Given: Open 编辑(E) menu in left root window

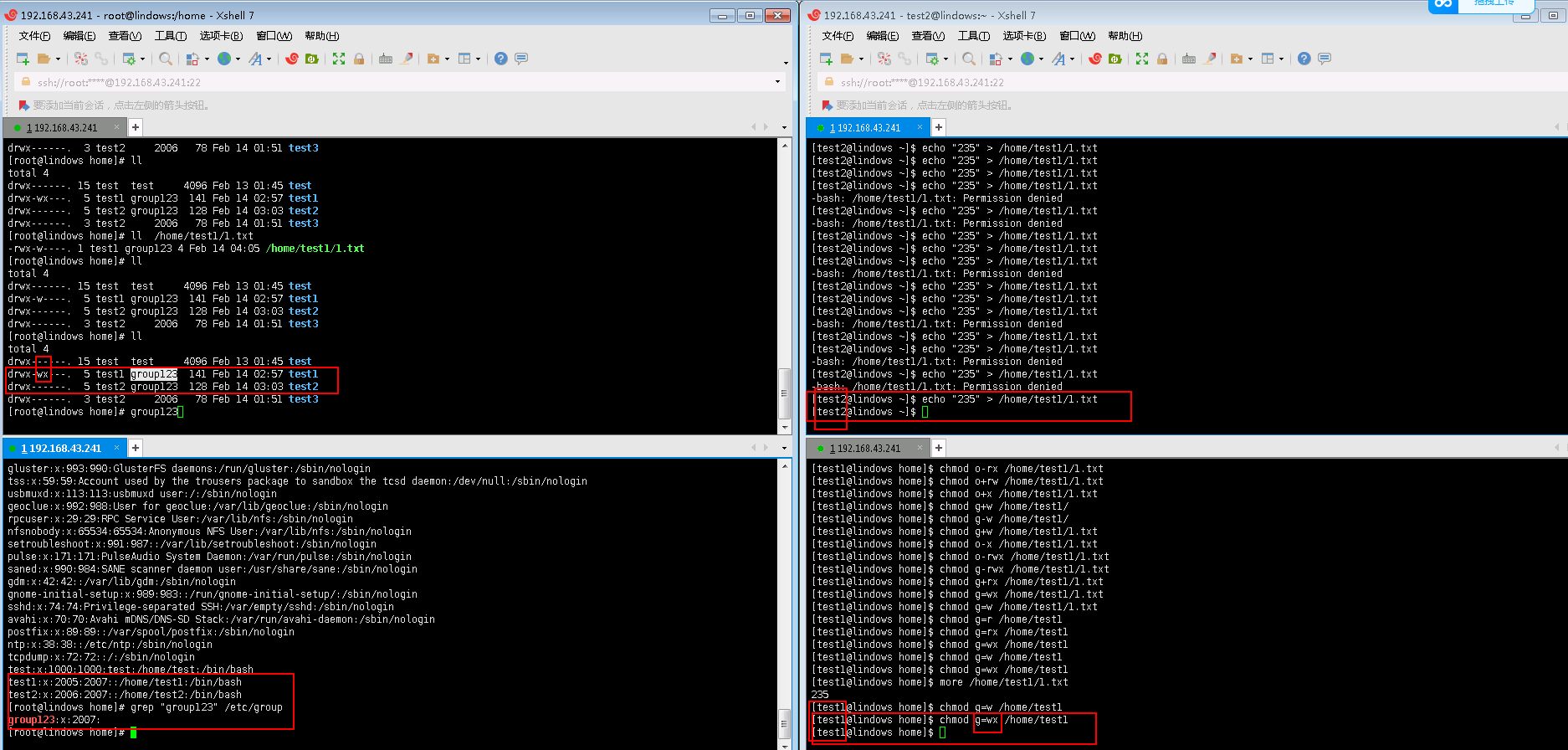Looking at the screenshot, I should [x=79, y=36].
